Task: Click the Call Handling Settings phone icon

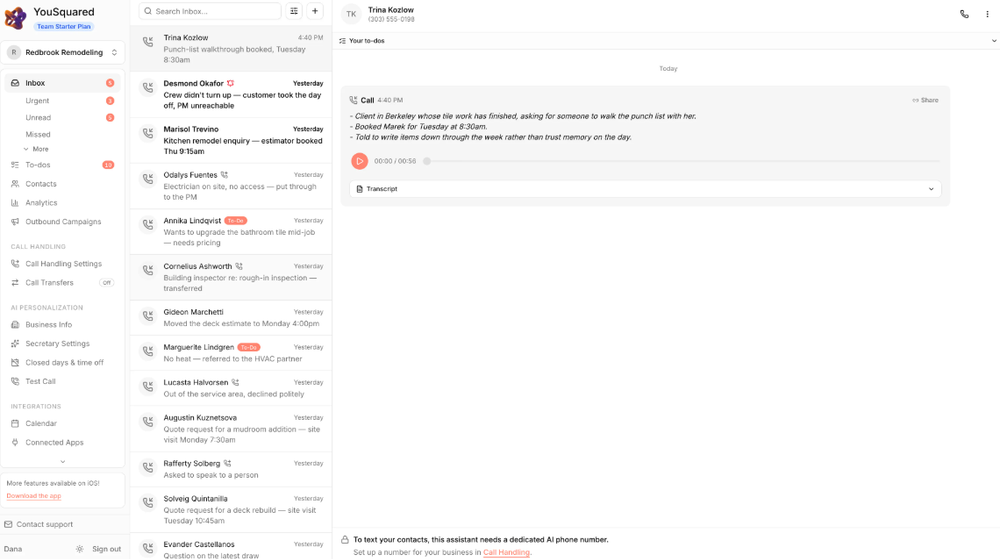Action: pos(15,264)
